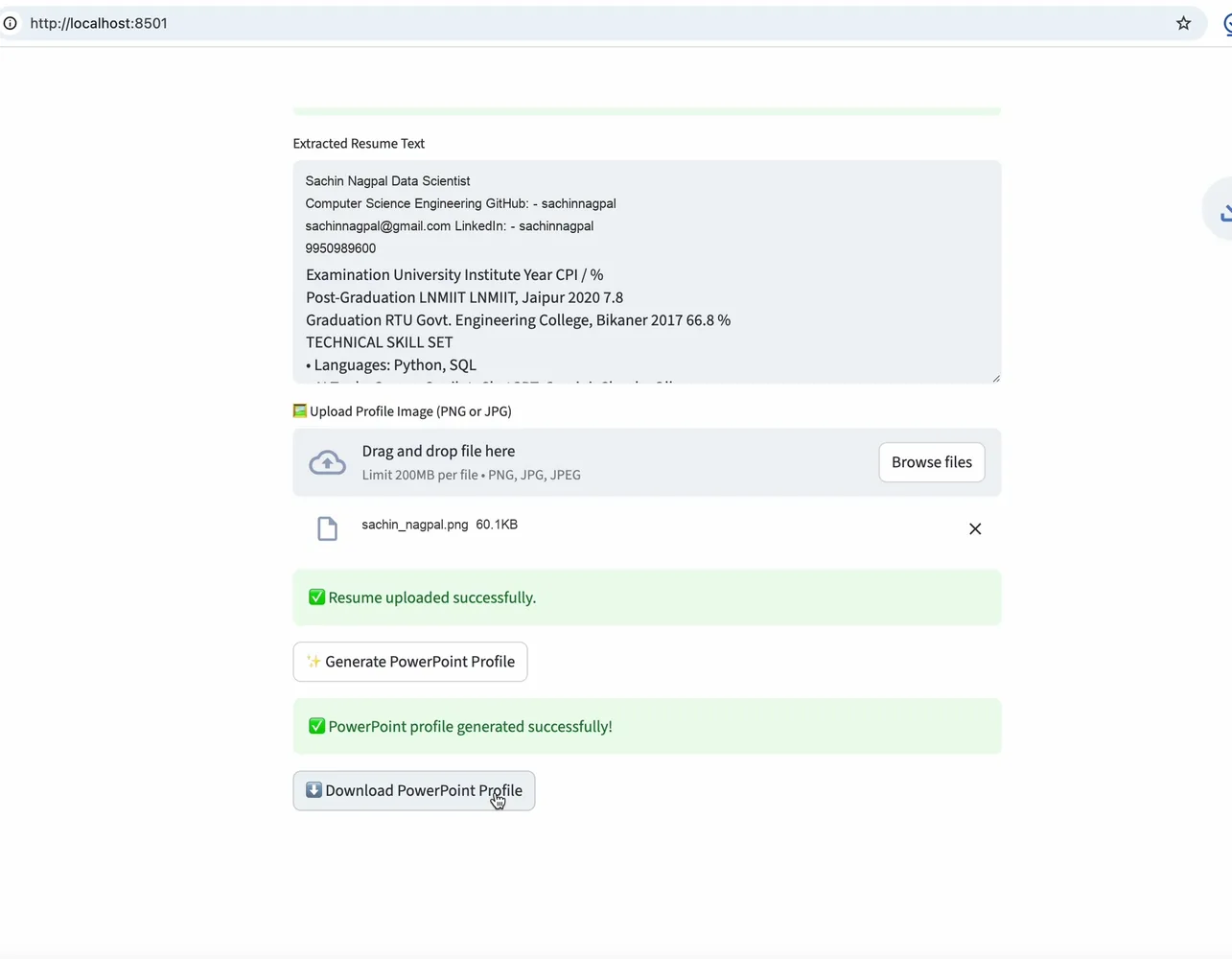Click inside the Extracted Resume Text area

[647, 271]
